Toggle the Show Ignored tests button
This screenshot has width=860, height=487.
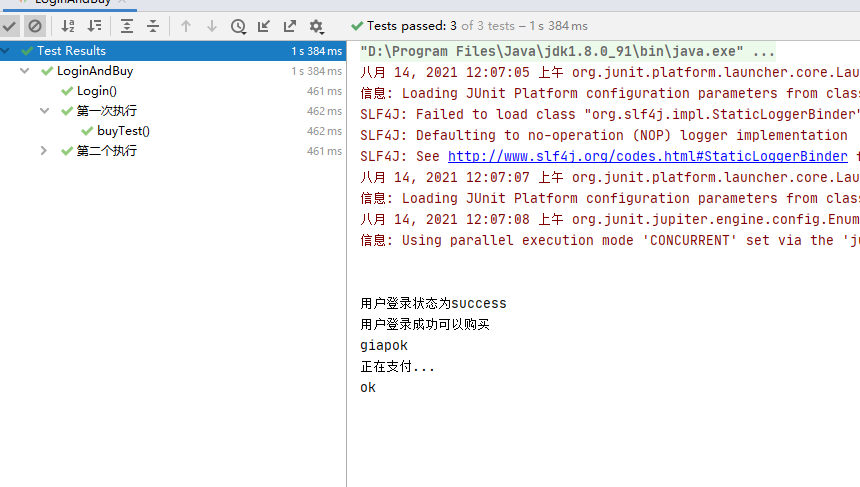coord(35,26)
